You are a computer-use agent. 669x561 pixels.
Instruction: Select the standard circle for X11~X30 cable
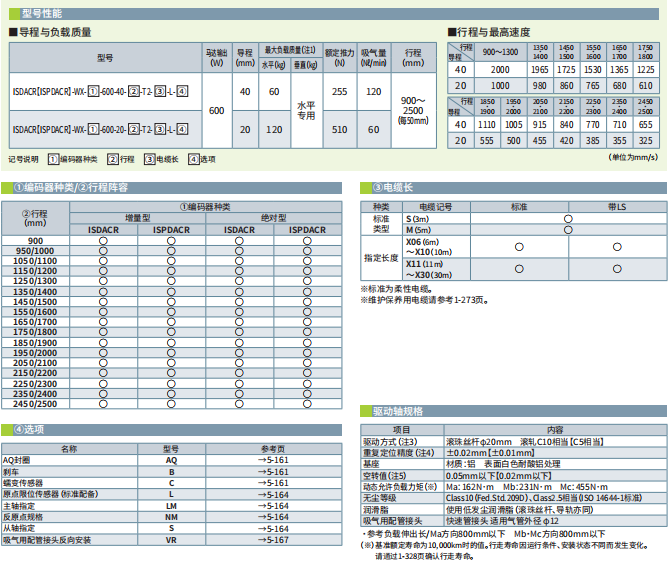(x=519, y=269)
